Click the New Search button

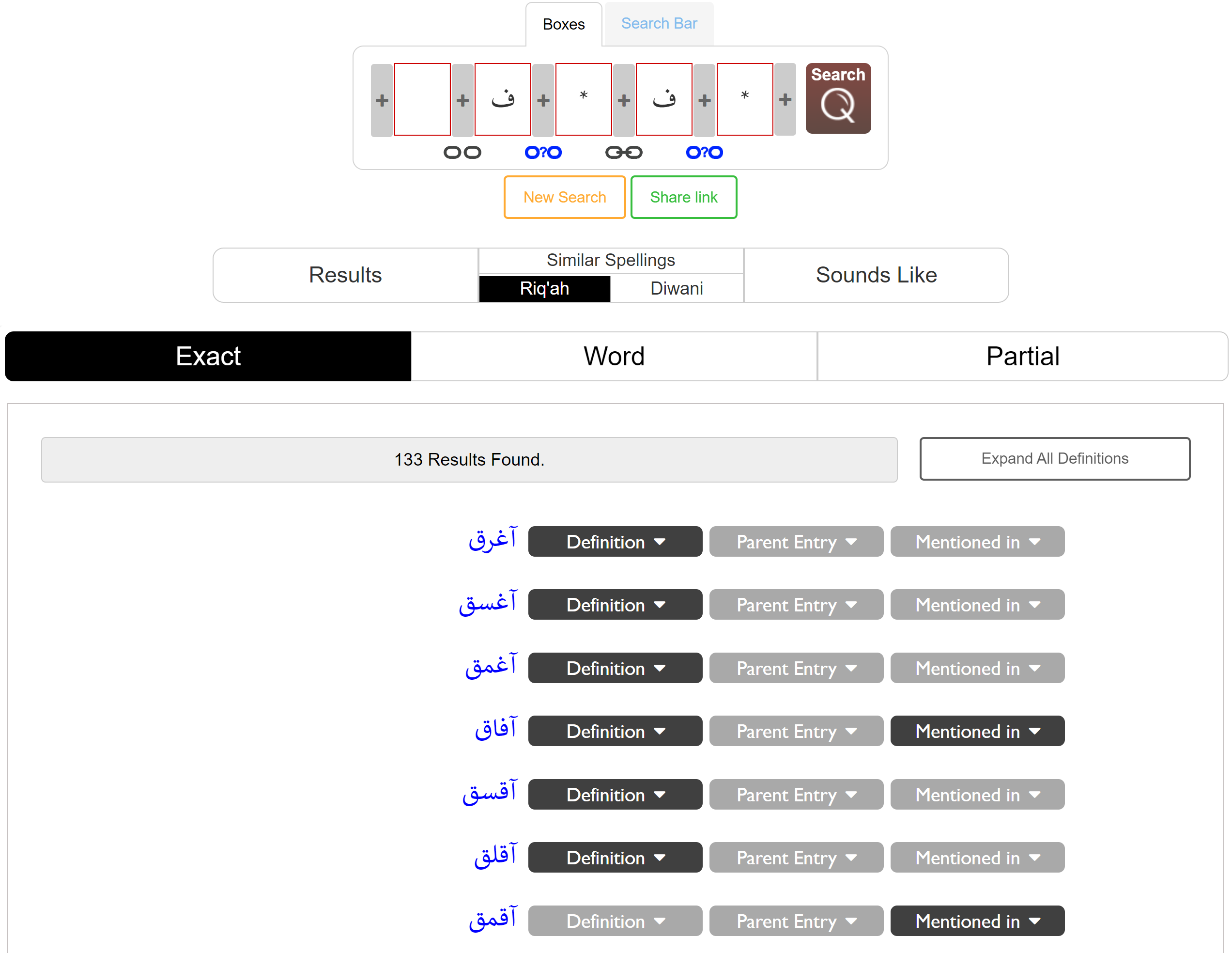click(564, 197)
